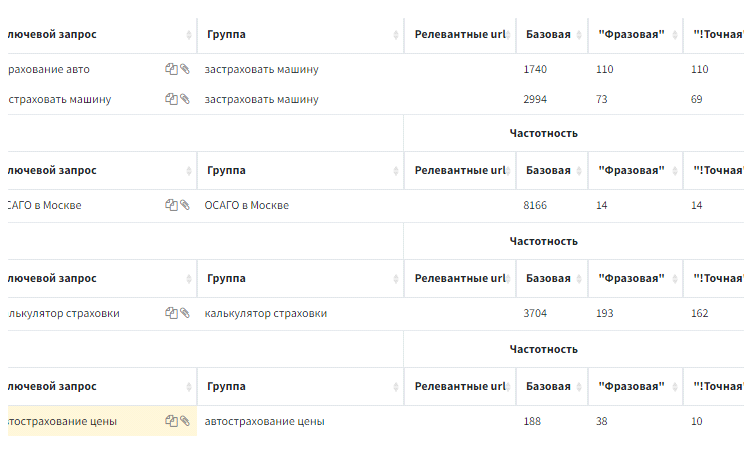750x450 pixels.
Task: Click group cell in the 3704 frequency row
Action: [265, 313]
